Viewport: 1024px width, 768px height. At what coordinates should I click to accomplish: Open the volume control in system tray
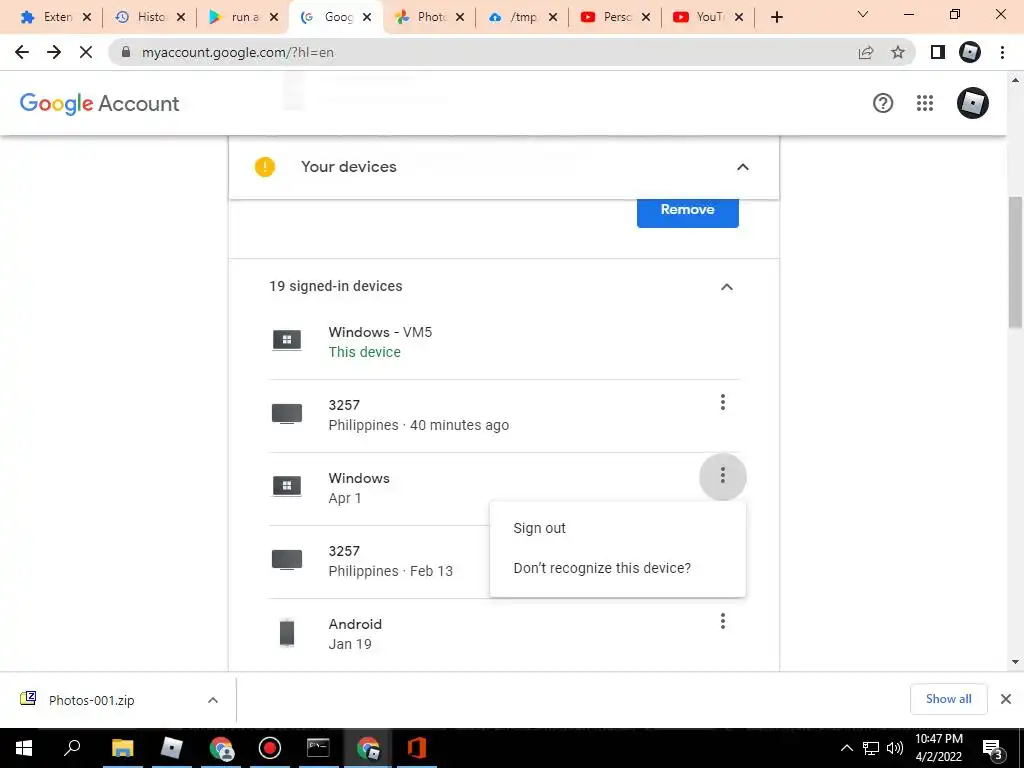tap(895, 748)
